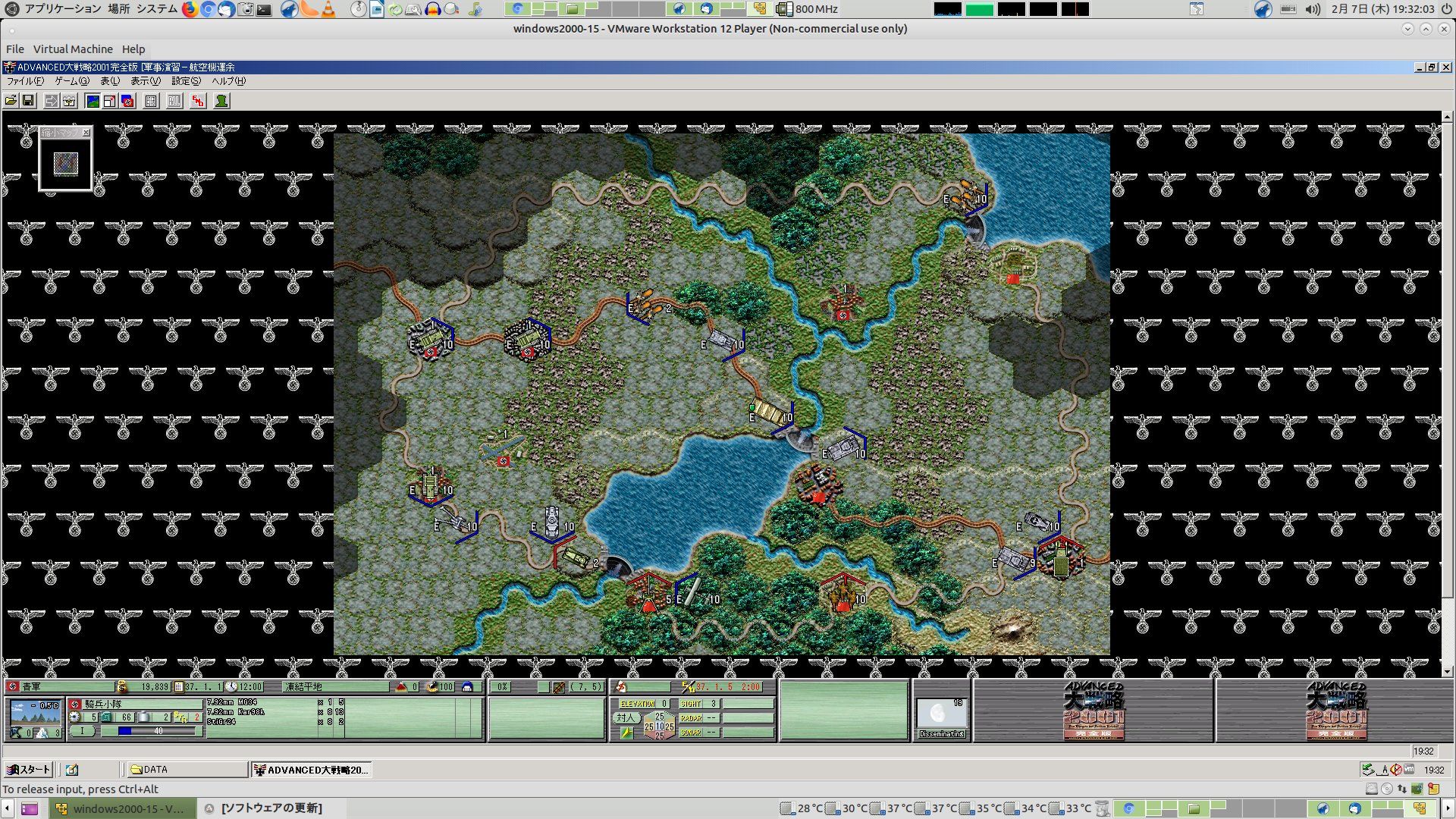
Task: Click the open file toolbar icon
Action: tap(11, 101)
